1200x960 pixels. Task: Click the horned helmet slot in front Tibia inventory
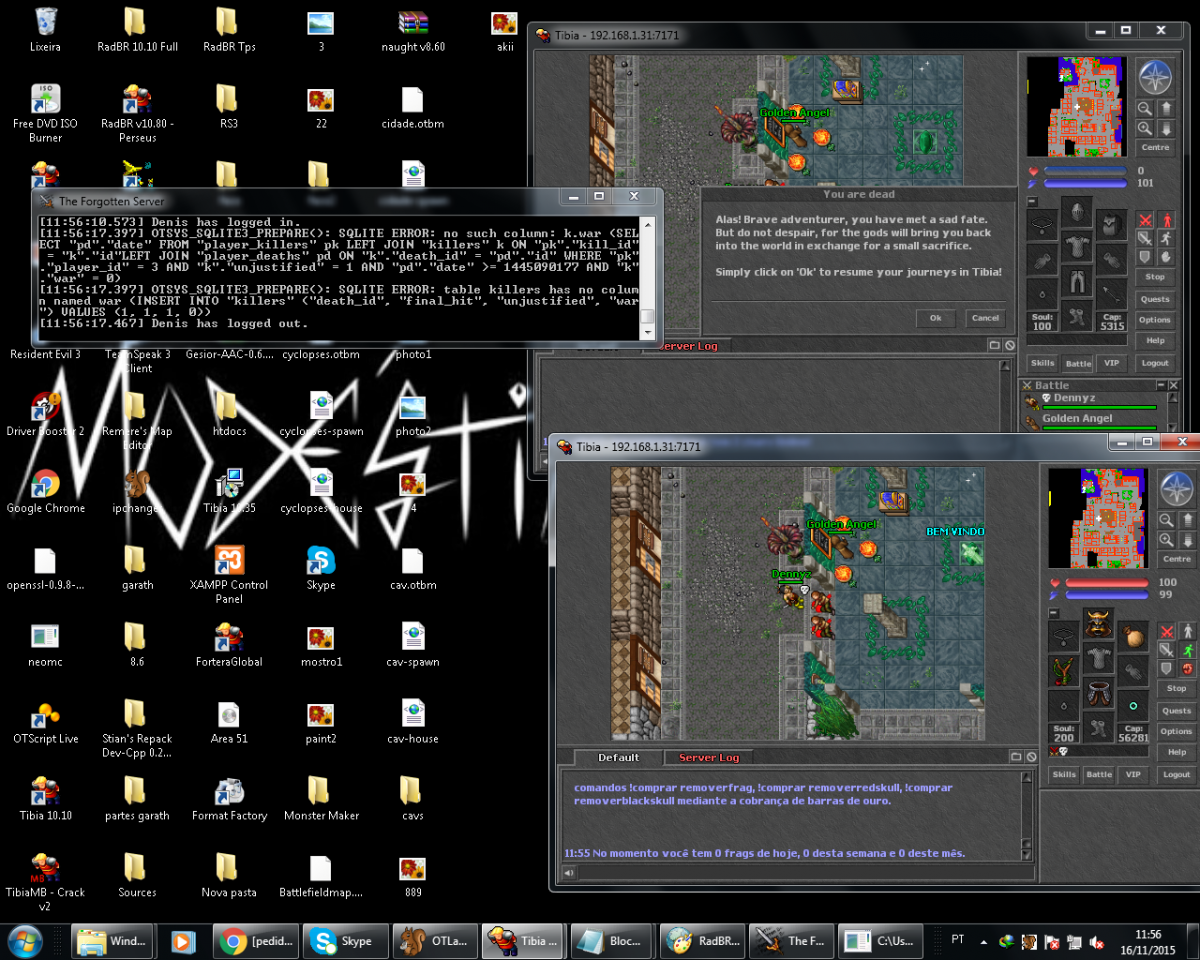[1098, 623]
